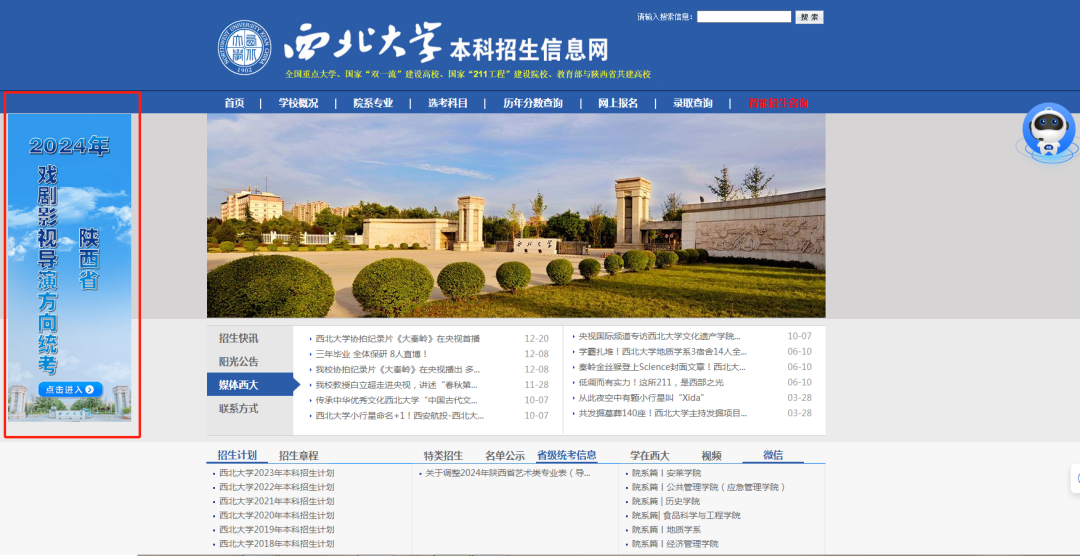Select the 阳光公告 side tab
The image size is (1080, 556).
tap(238, 362)
